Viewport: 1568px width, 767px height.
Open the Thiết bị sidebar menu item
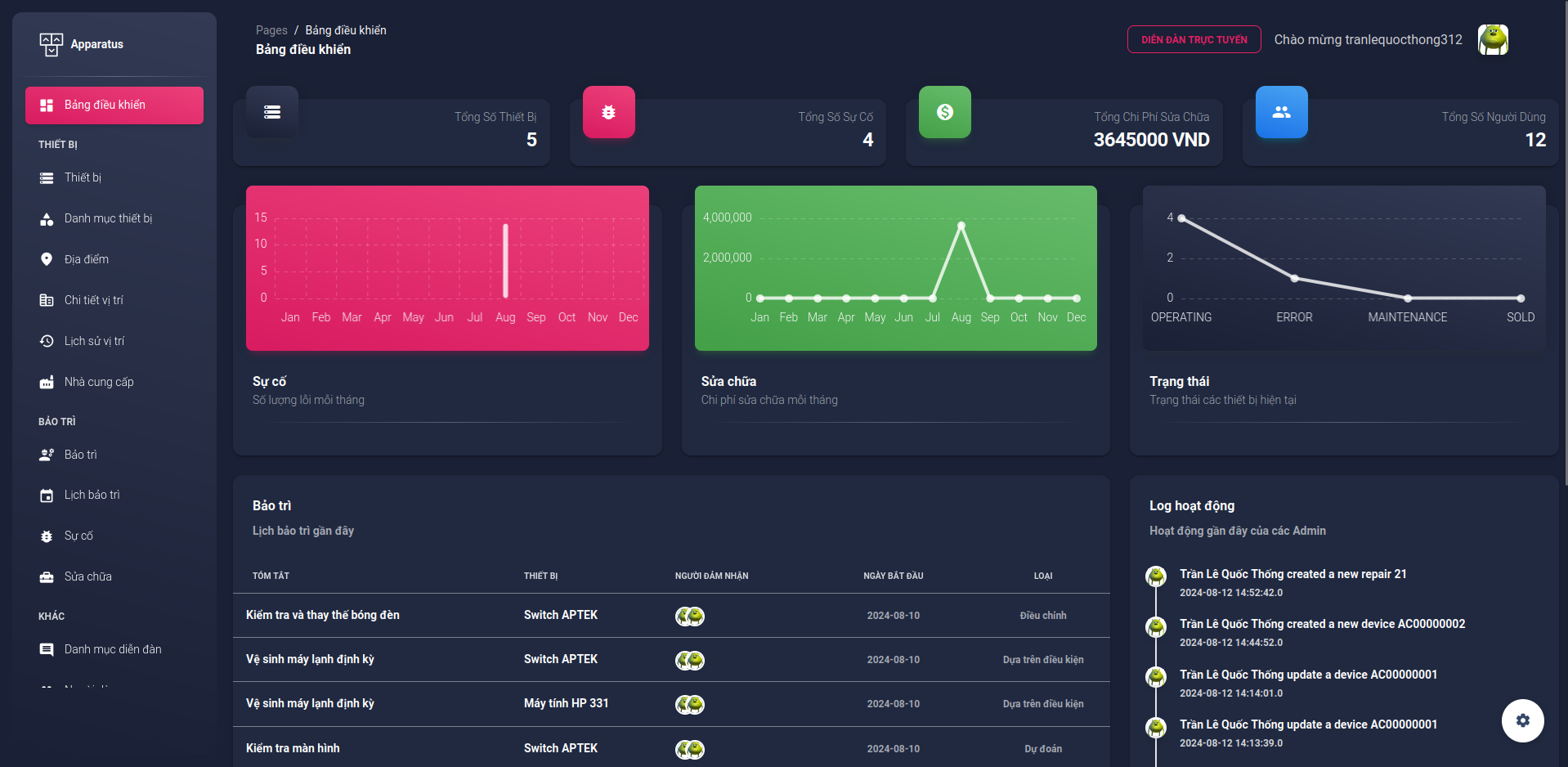coord(83,177)
